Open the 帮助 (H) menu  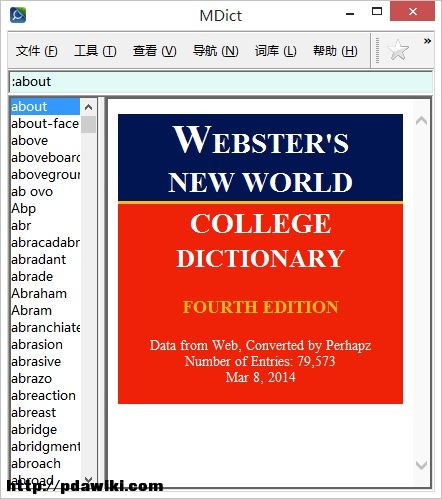click(x=335, y=51)
